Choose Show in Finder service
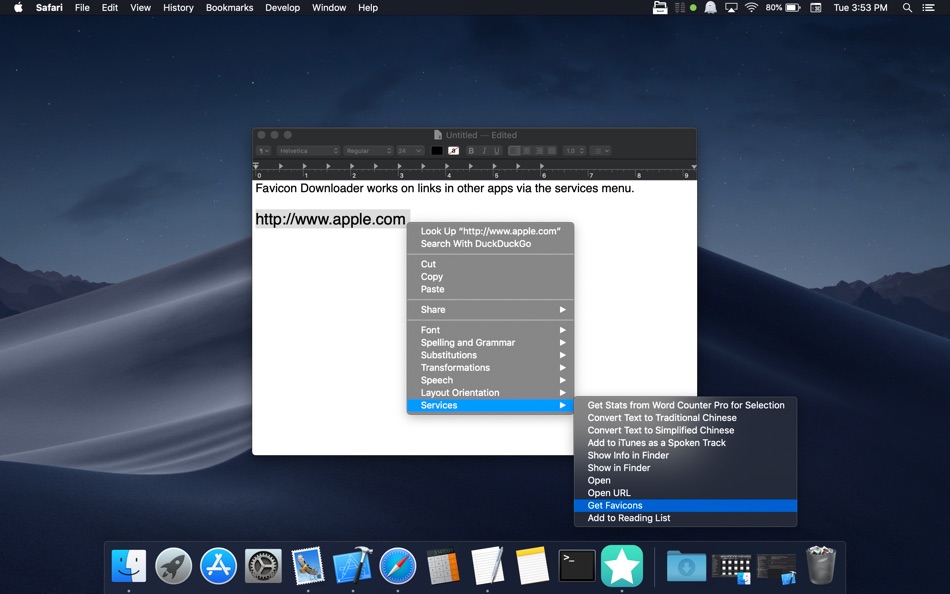950x594 pixels. [x=685, y=468]
